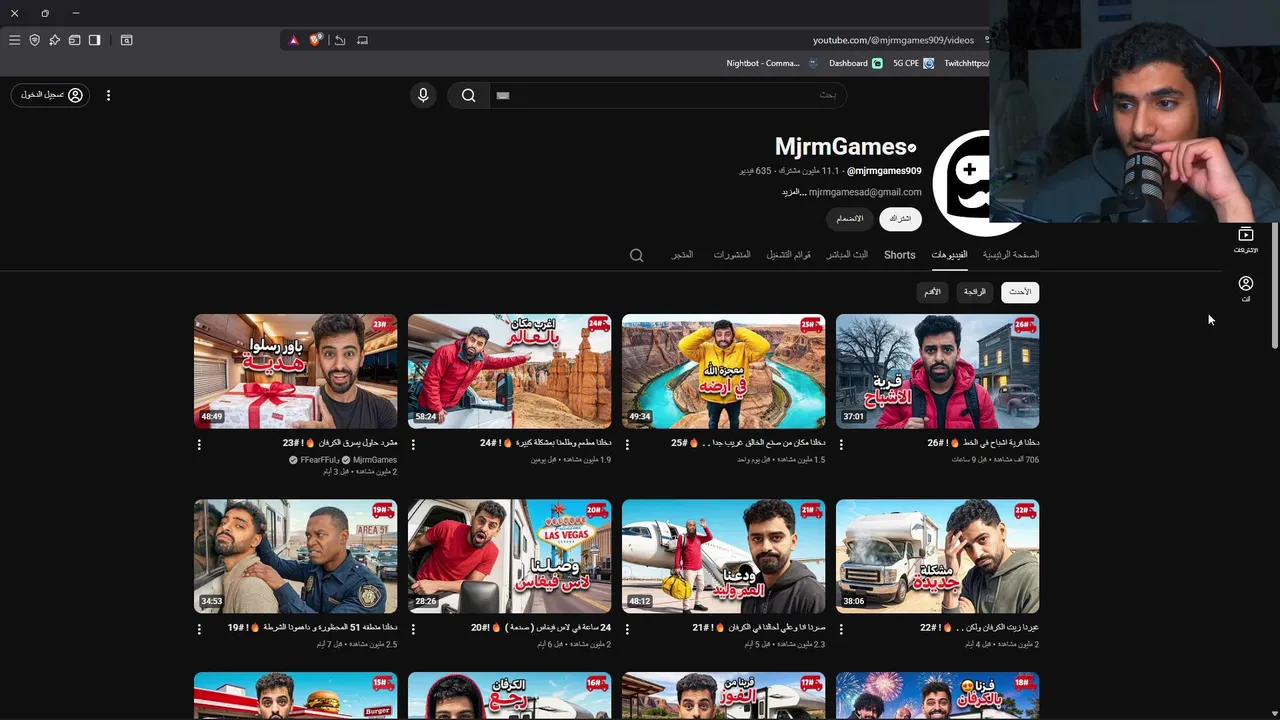Select the Videos tab

[949, 255]
